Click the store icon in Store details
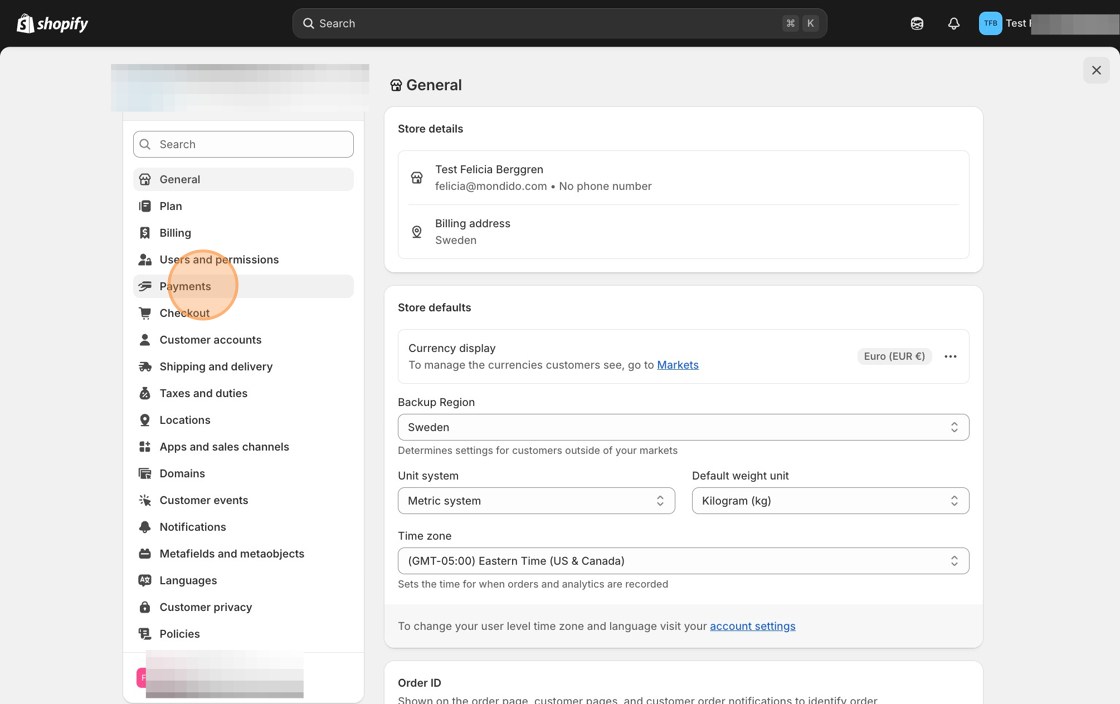The width and height of the screenshot is (1120, 704). click(x=417, y=178)
